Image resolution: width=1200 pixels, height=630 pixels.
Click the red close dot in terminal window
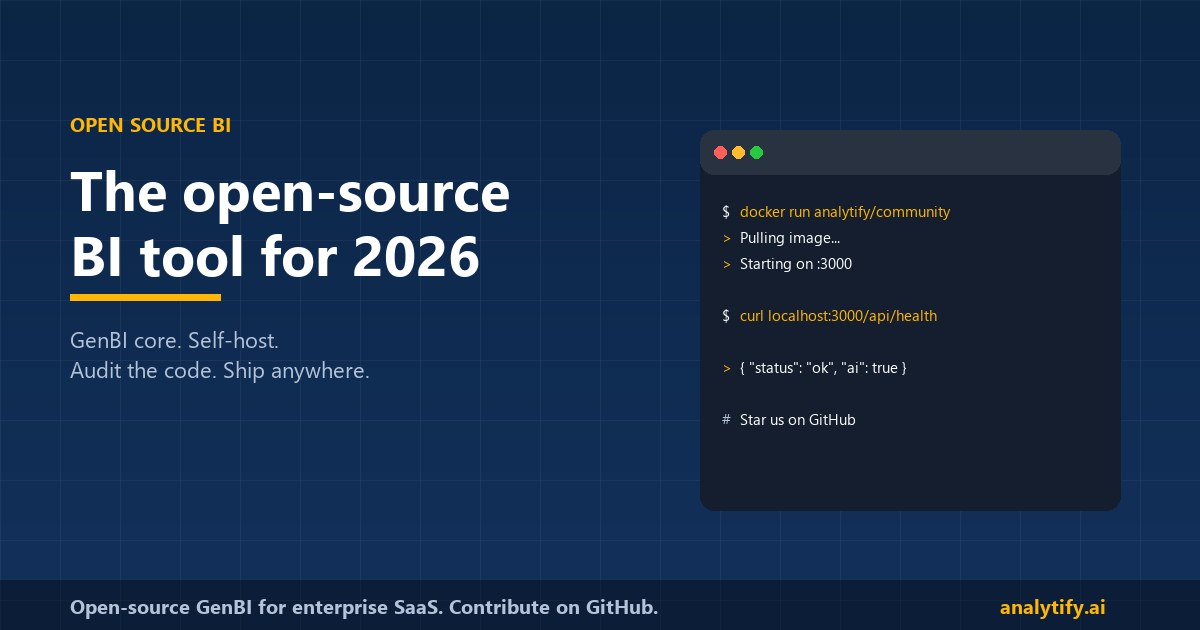pyautogui.click(x=720, y=153)
